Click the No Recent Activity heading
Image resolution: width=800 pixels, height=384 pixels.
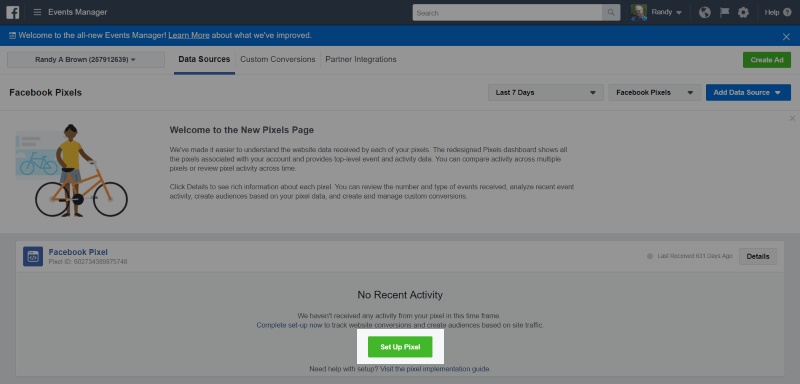(400, 295)
